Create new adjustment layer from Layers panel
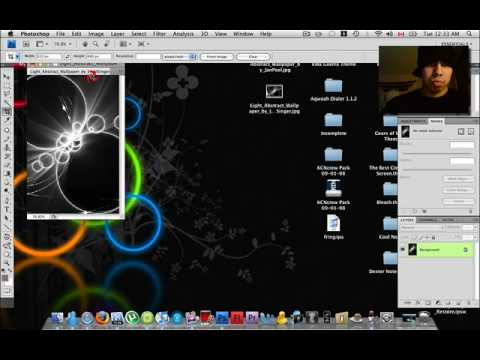This screenshot has height=360, width=480. pos(438,303)
